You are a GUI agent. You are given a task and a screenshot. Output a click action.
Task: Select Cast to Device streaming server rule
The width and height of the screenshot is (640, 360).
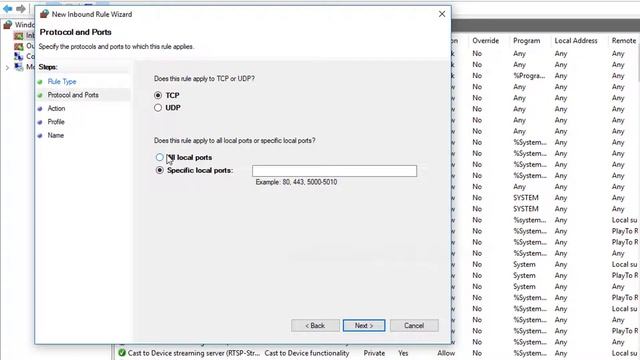193,353
